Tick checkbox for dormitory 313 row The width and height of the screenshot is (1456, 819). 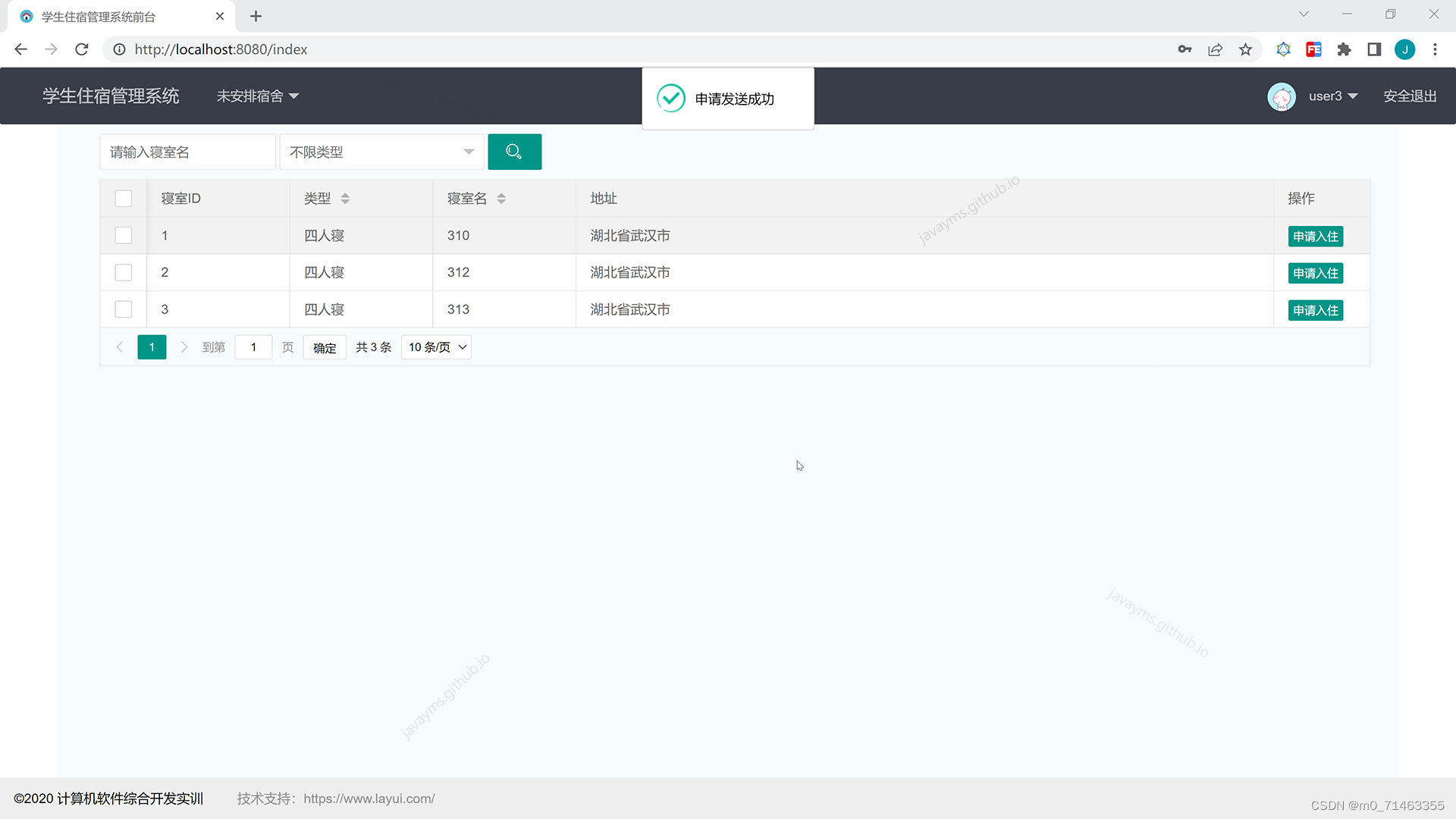pos(123,309)
